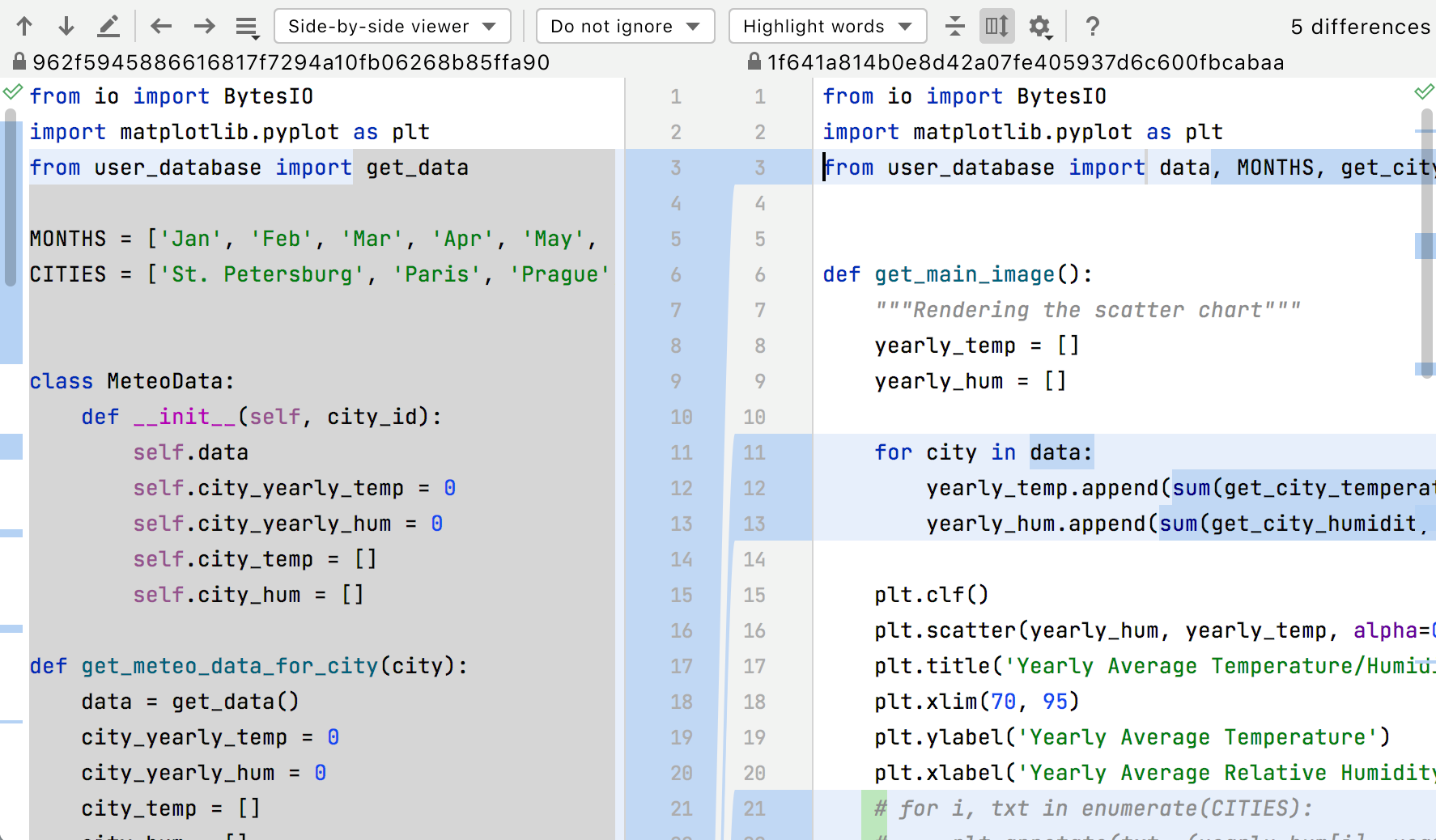Viewport: 1436px width, 840px height.
Task: Select the edit source (pencil) icon
Action: 109,26
